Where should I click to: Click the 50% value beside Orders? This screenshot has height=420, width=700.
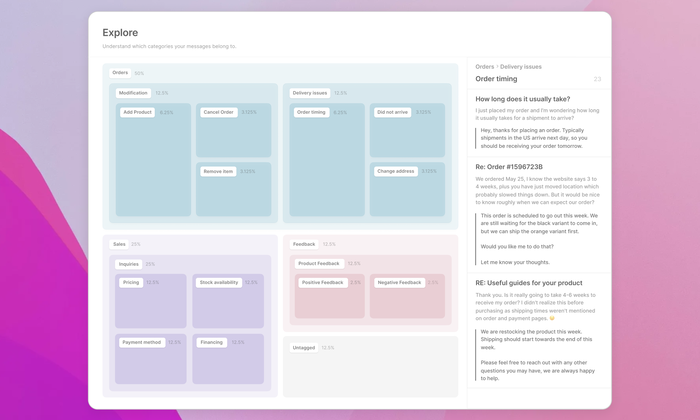point(139,73)
